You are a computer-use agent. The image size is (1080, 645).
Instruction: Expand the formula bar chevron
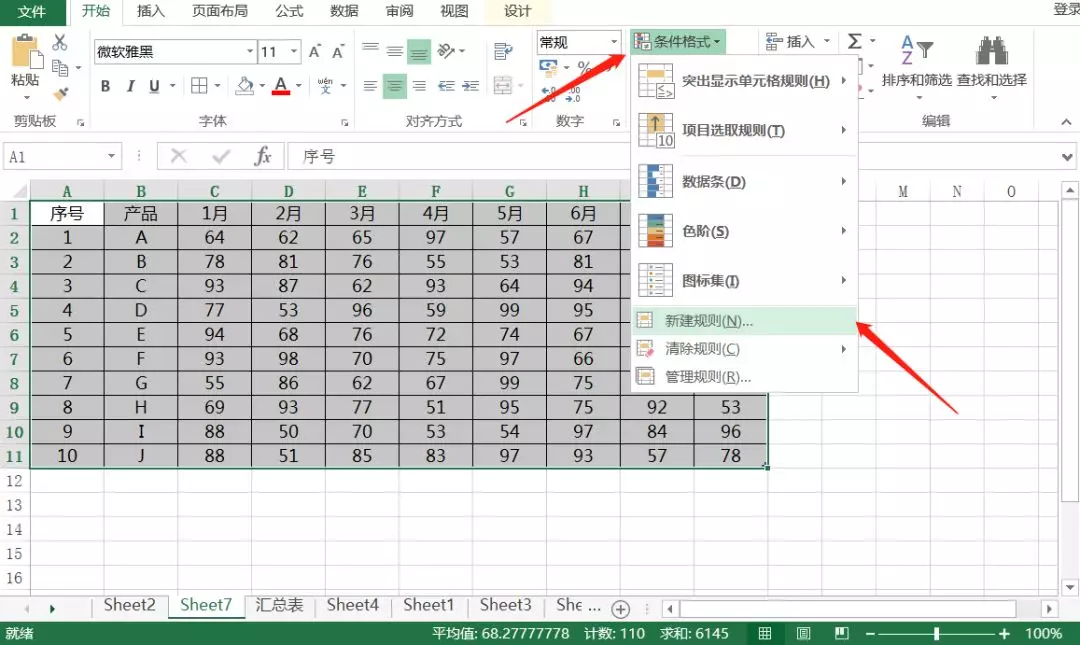(x=1067, y=157)
